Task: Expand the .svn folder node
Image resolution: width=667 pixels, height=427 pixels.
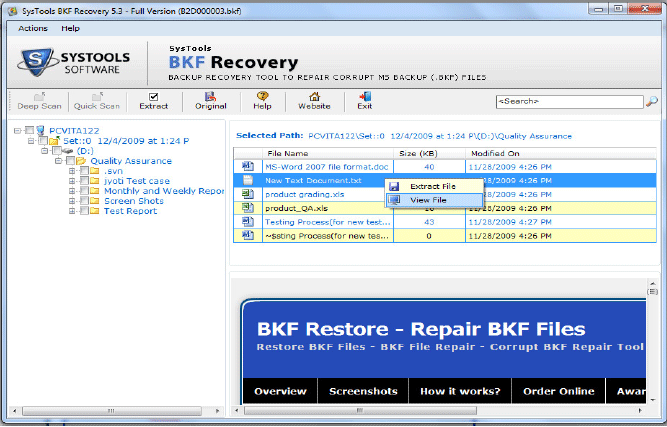Action: 72,171
